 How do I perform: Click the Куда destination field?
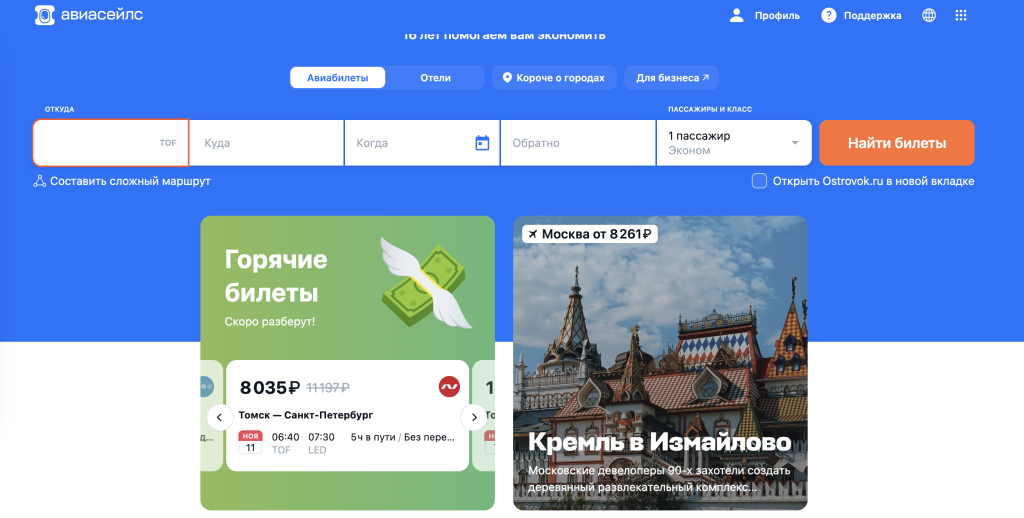pos(266,142)
